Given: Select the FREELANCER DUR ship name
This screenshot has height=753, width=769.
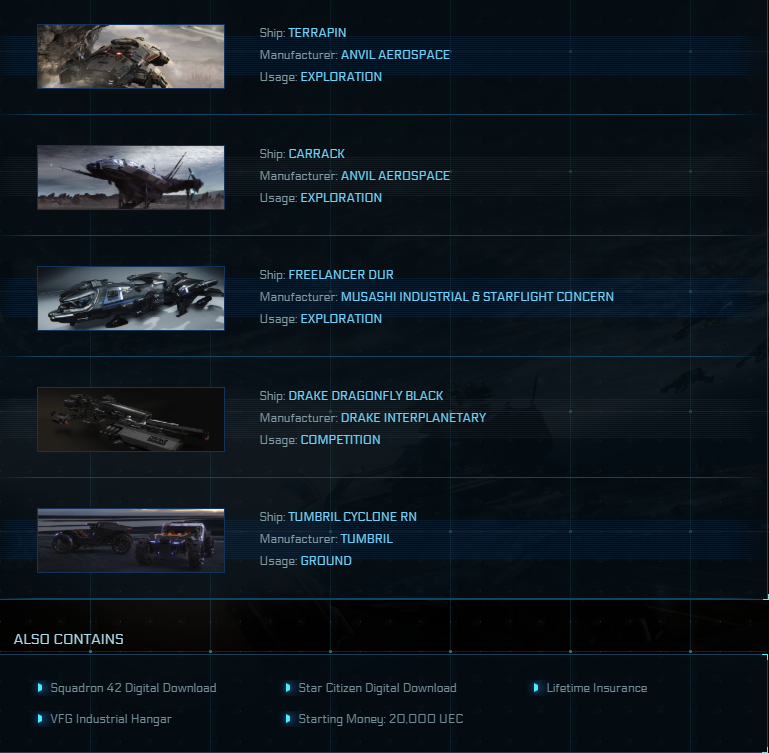Looking at the screenshot, I should pyautogui.click(x=341, y=275).
